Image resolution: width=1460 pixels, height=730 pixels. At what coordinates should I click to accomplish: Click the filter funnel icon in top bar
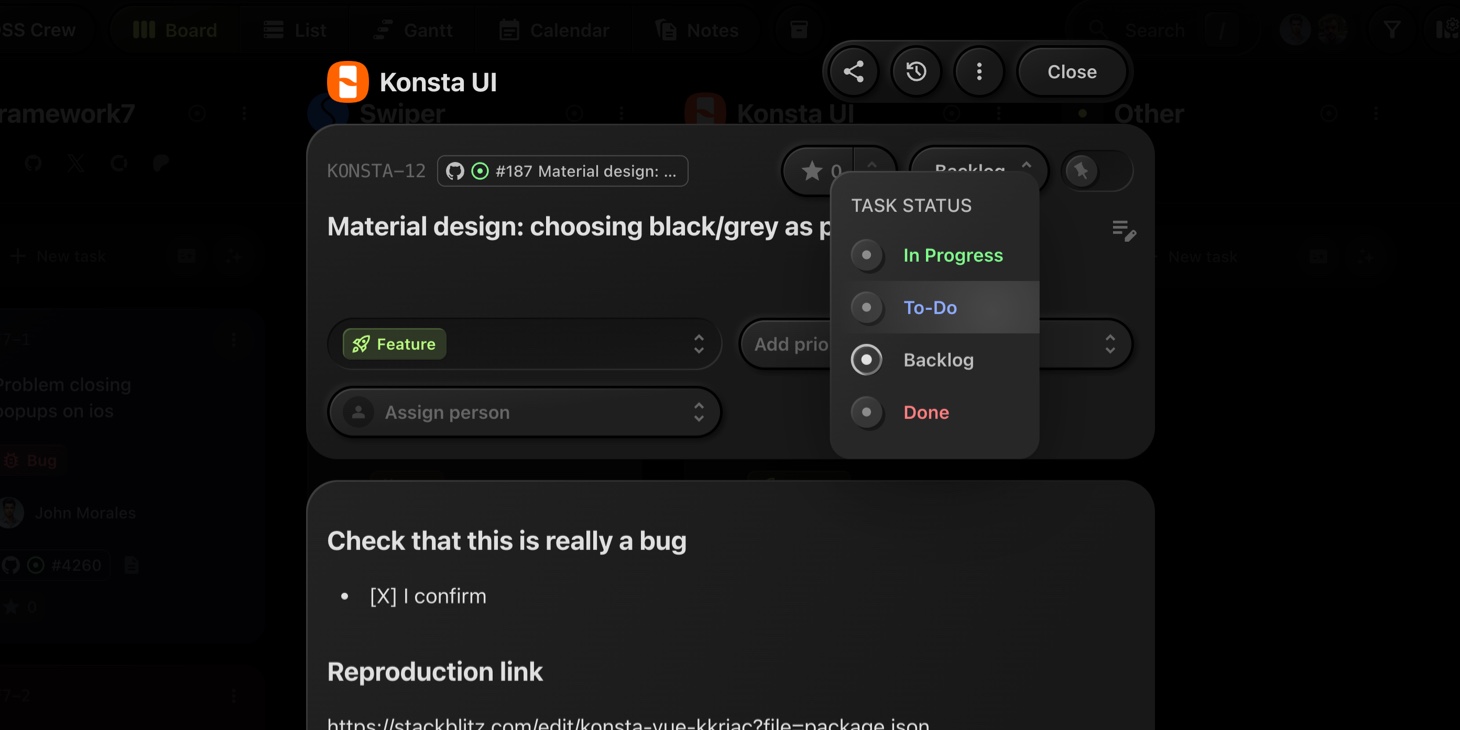1391,30
